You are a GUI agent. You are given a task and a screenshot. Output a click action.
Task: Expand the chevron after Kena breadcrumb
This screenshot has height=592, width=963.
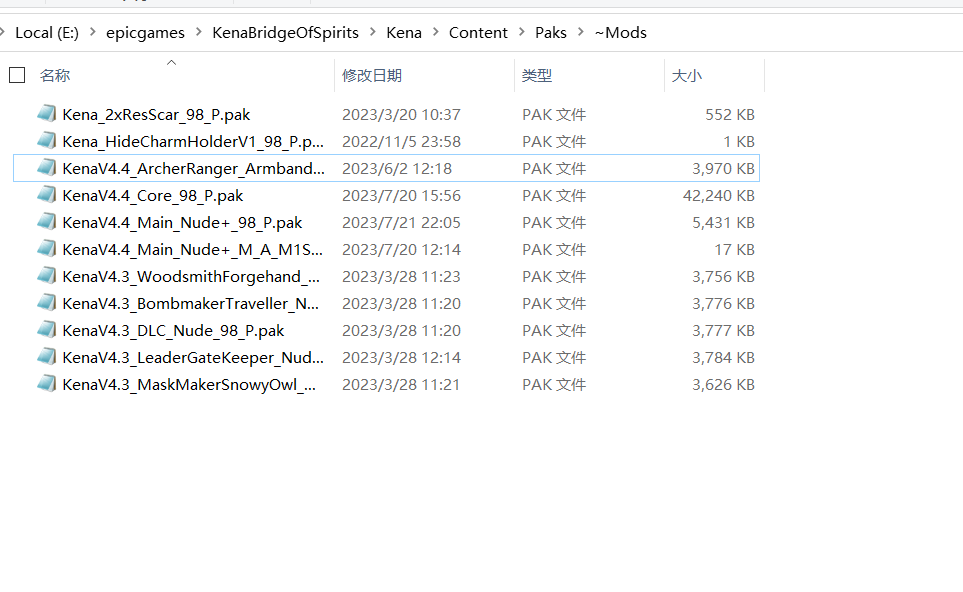coord(435,31)
